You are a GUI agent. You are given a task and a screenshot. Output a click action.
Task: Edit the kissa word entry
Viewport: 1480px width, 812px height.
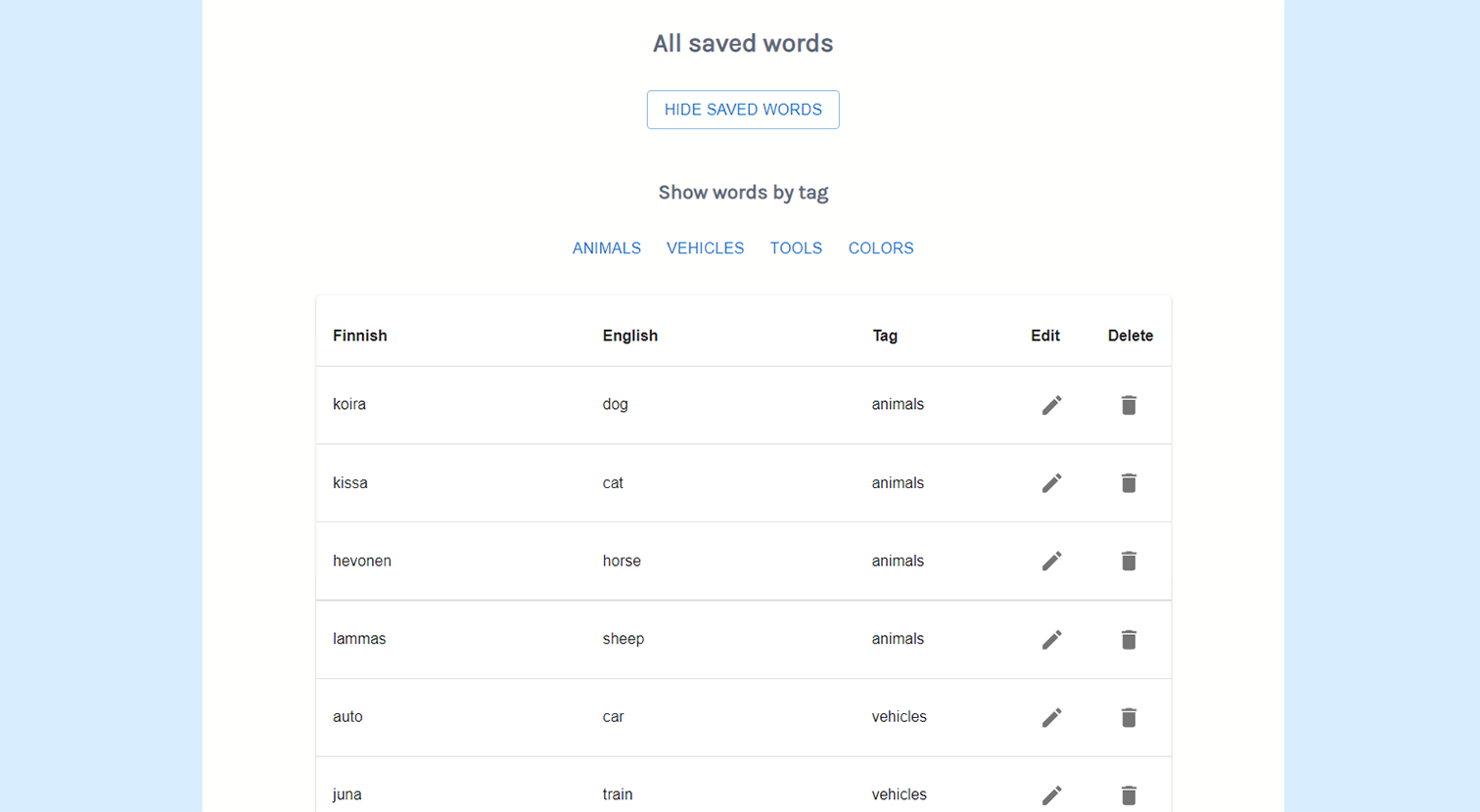coord(1051,482)
